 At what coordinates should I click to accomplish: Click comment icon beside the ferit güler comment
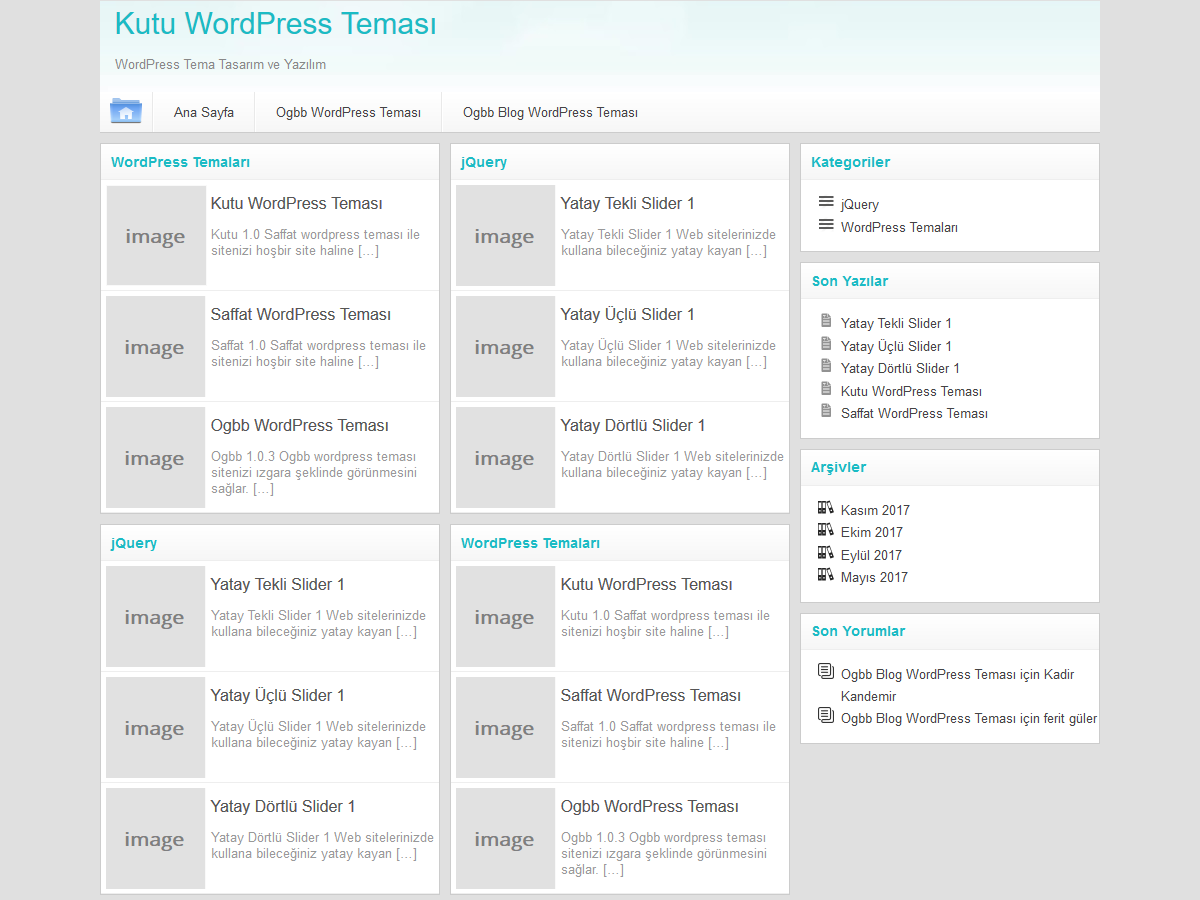click(x=826, y=715)
